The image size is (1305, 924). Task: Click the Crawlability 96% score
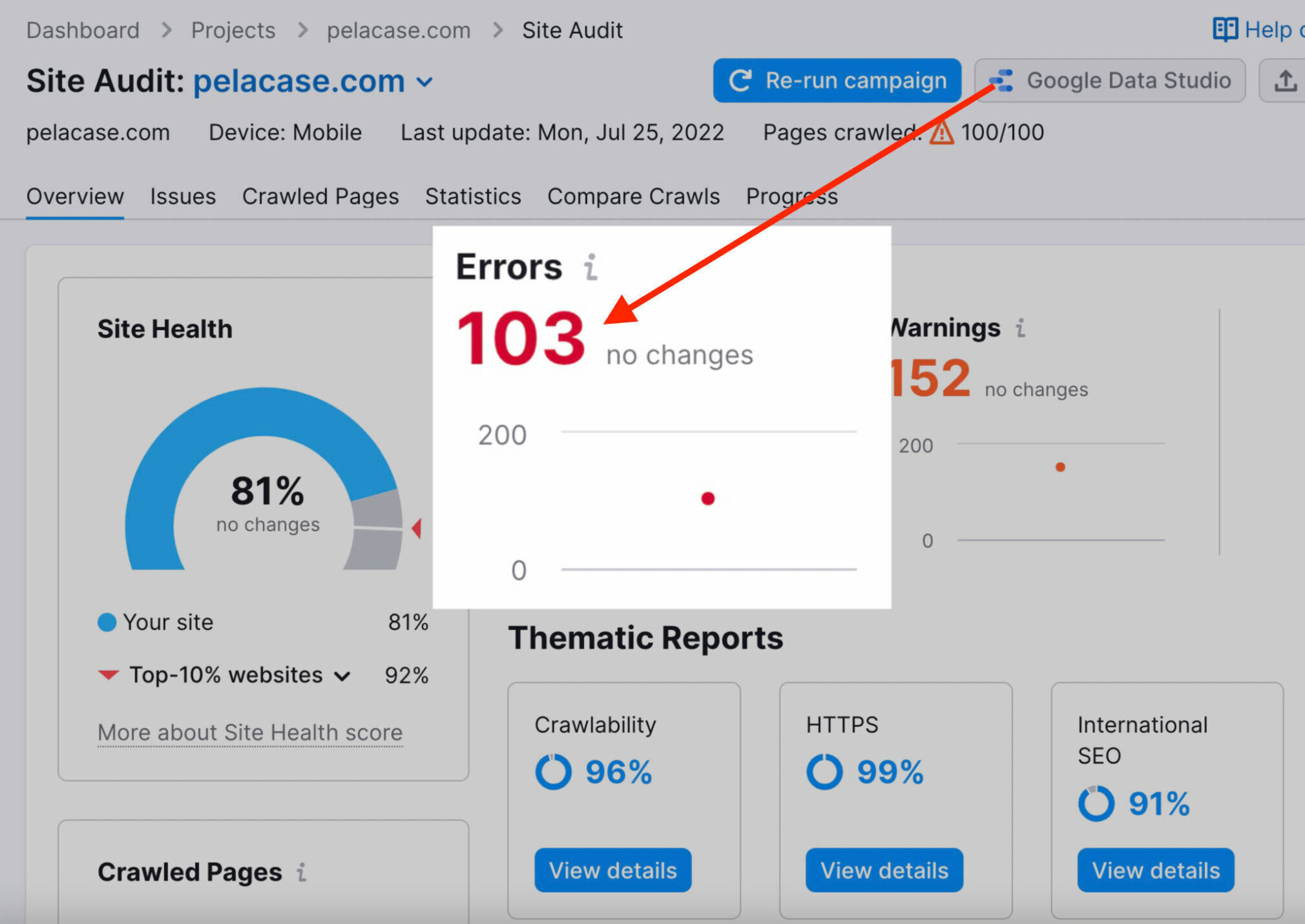point(618,772)
